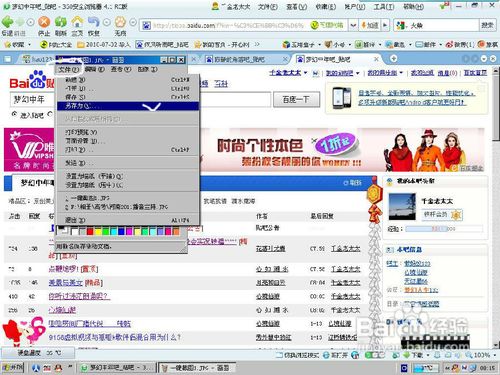
Task: Click the Baidu search submit button
Action: (x=296, y=99)
